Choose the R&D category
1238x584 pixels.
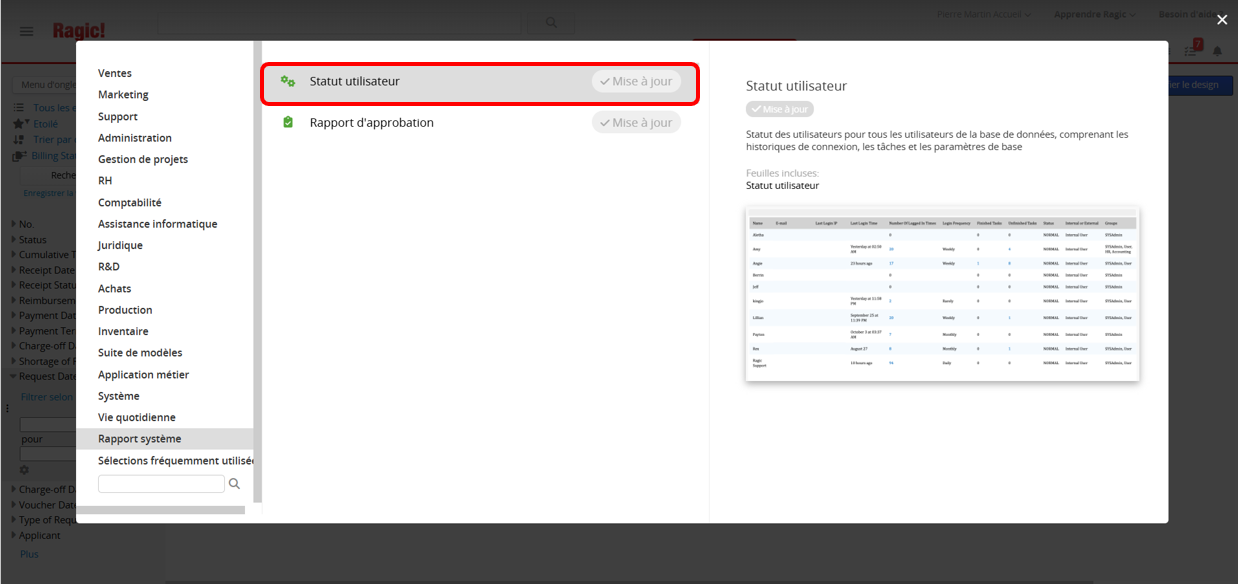pos(109,267)
